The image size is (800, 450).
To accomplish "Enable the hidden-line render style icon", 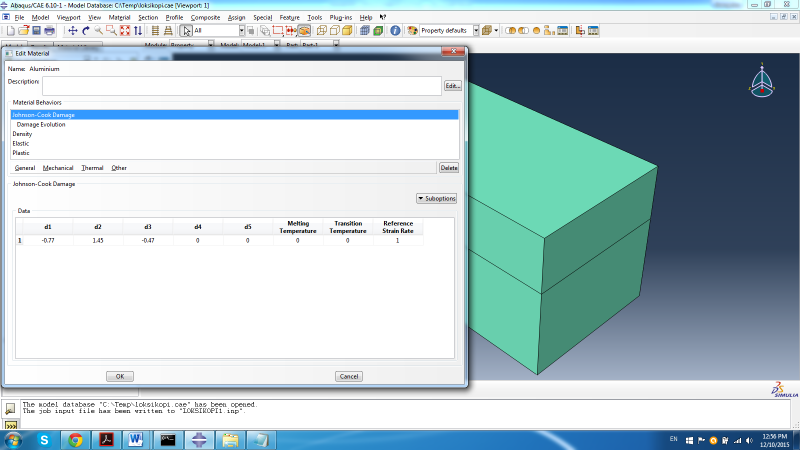I will point(335,31).
